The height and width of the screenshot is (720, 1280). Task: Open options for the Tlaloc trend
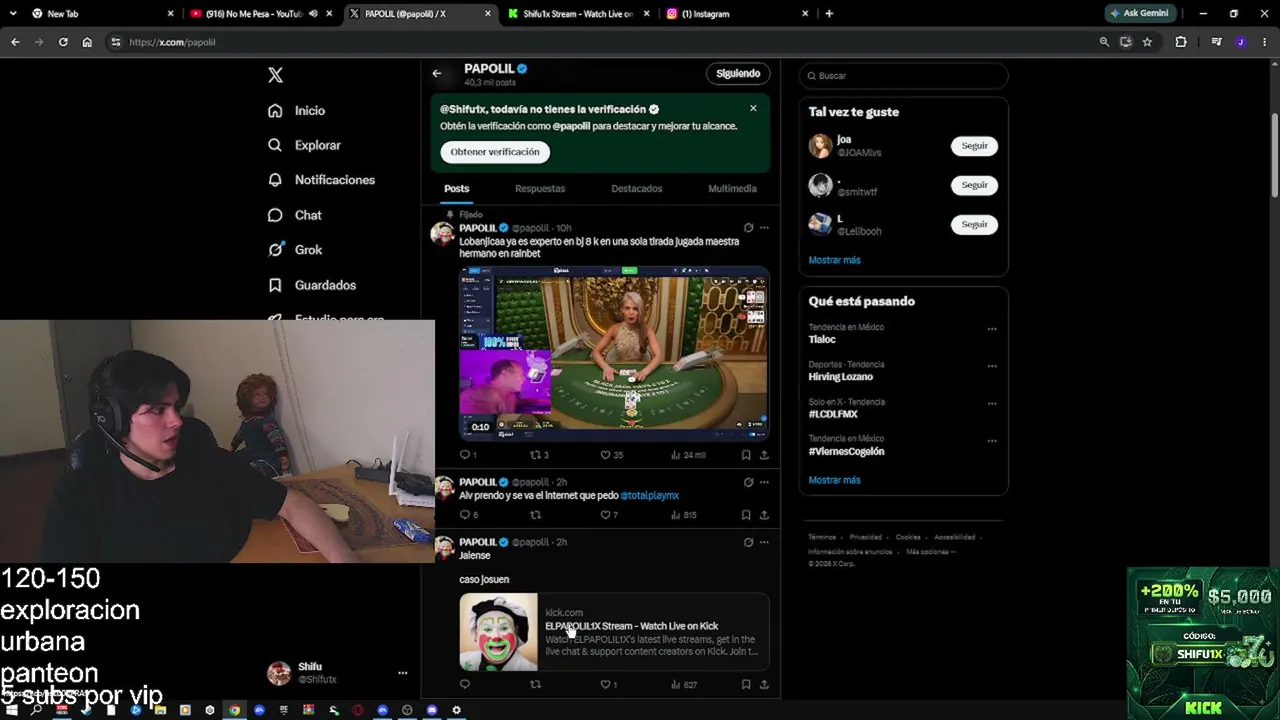click(992, 329)
